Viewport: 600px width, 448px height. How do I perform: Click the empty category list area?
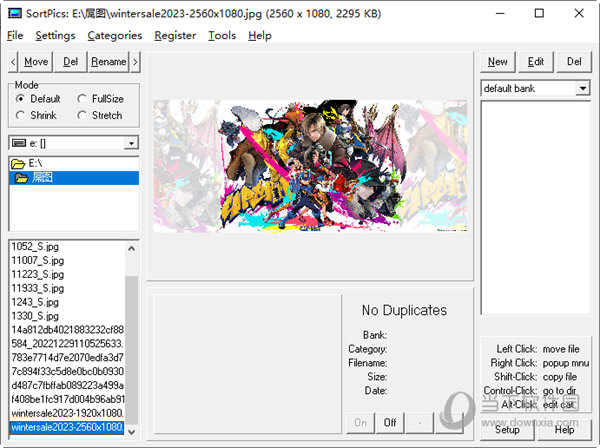coord(536,208)
